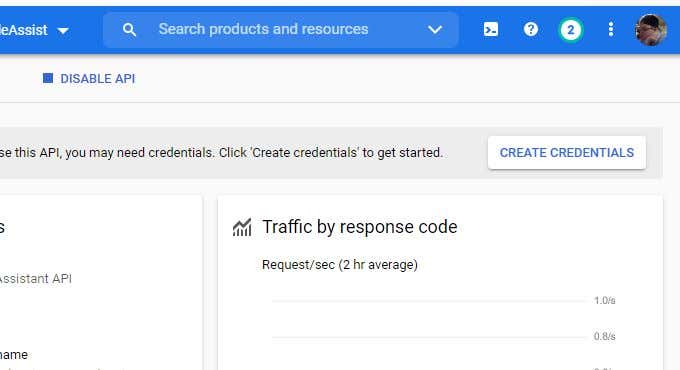Viewport: 680px width, 370px height.
Task: Click the CREATE CREDENTIALS button
Action: (567, 153)
